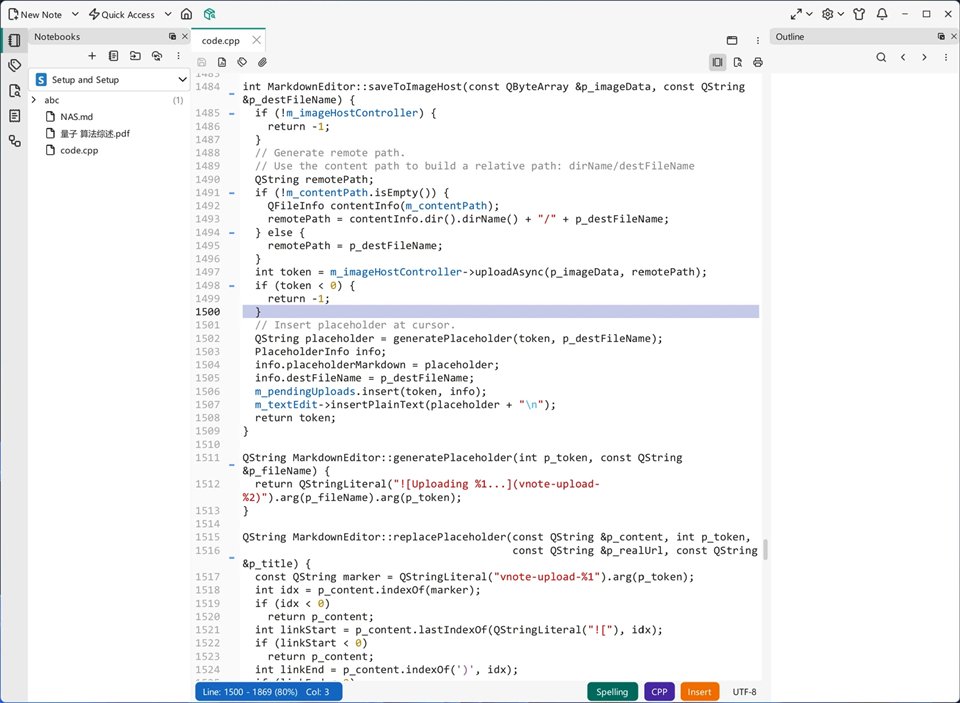960x703 pixels.
Task: Toggle the Insert mode indicator in status bar
Action: click(699, 692)
